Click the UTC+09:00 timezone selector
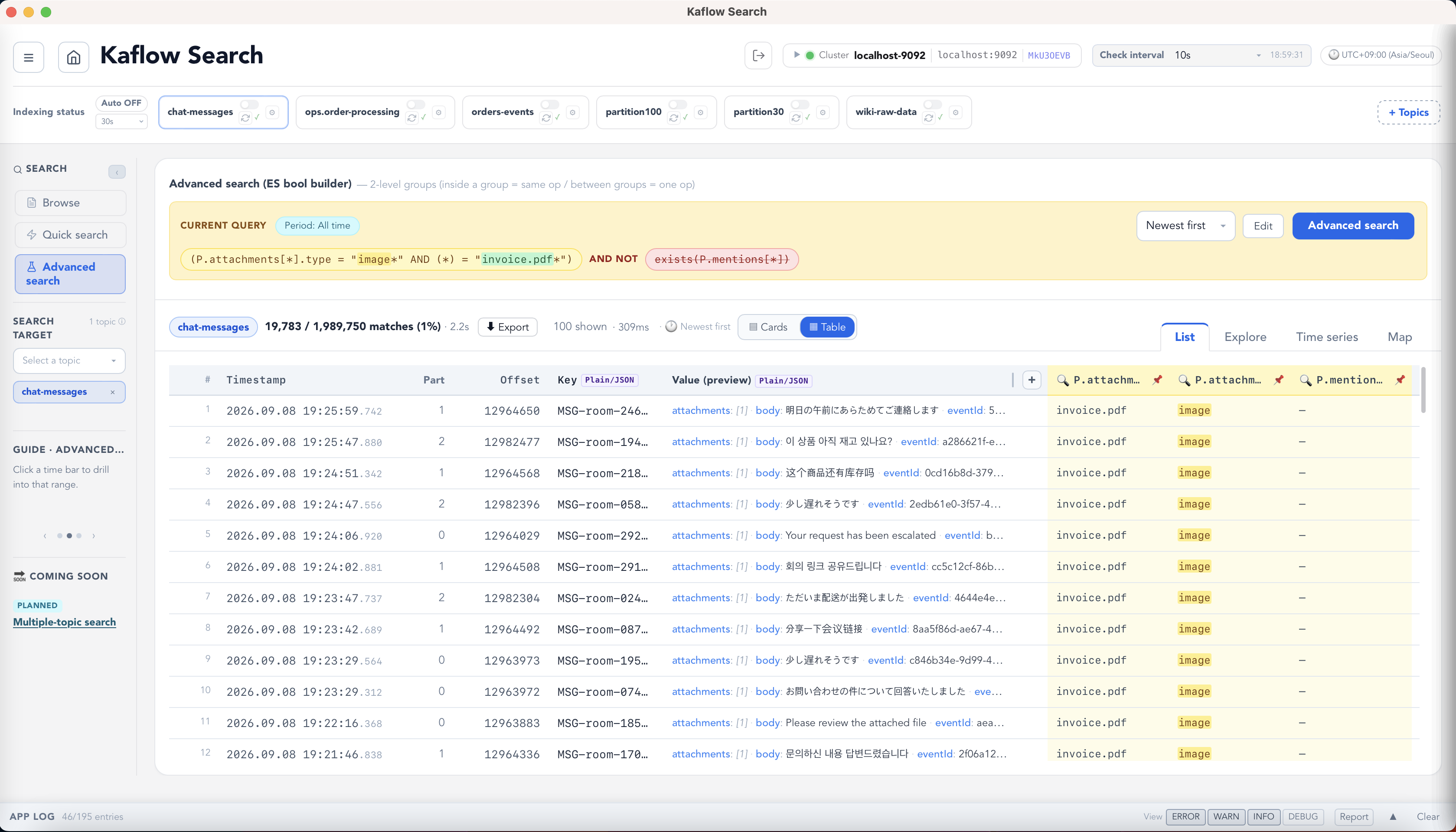The height and width of the screenshot is (832, 1456). pos(1381,55)
